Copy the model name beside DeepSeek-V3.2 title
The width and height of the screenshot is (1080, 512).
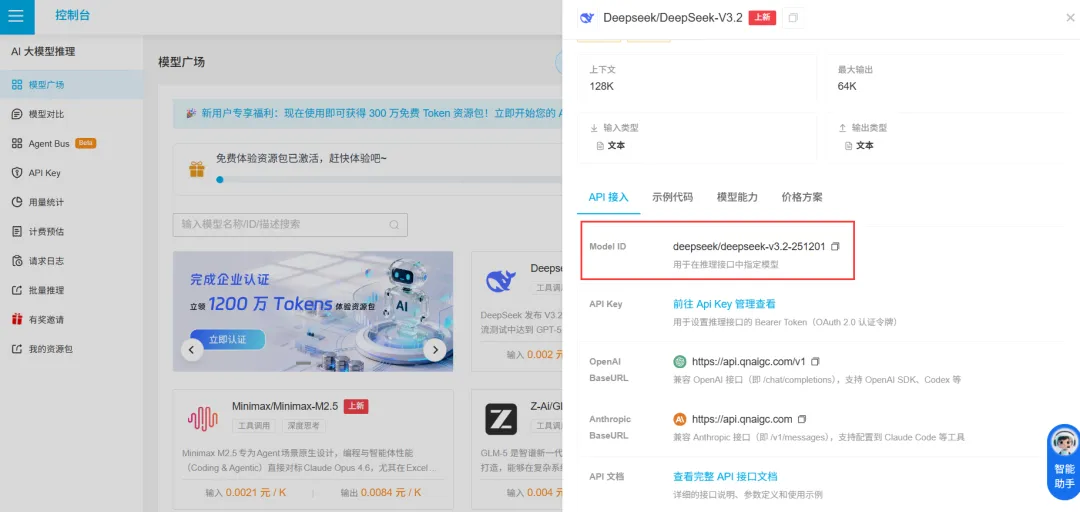[x=793, y=18]
